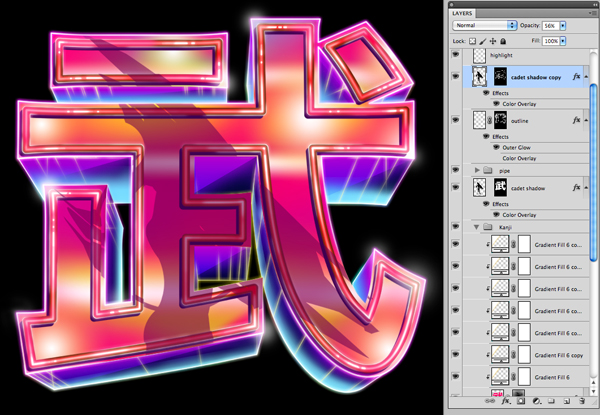Hide the Kanji group

(455, 226)
